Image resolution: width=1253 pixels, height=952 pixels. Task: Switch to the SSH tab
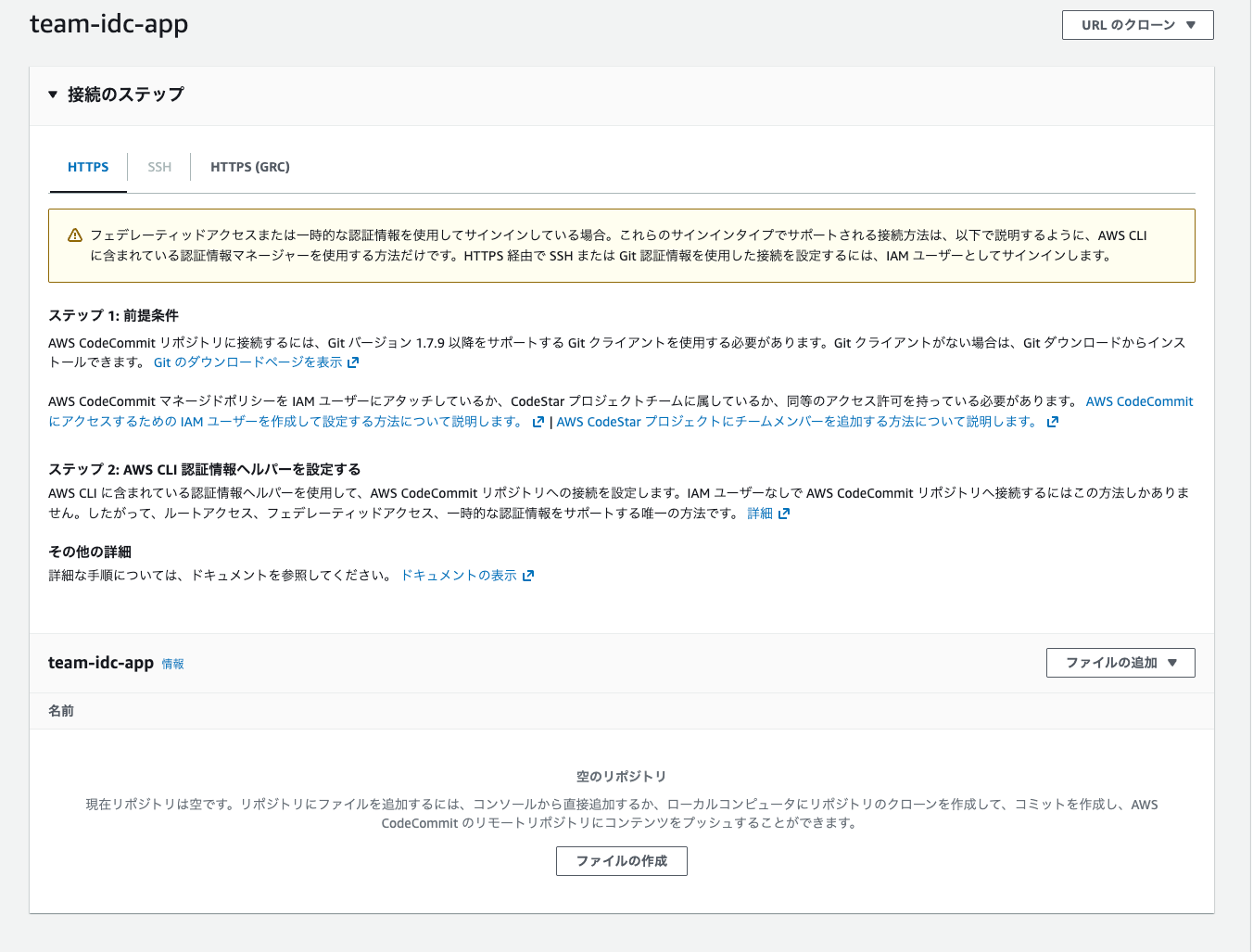[159, 167]
